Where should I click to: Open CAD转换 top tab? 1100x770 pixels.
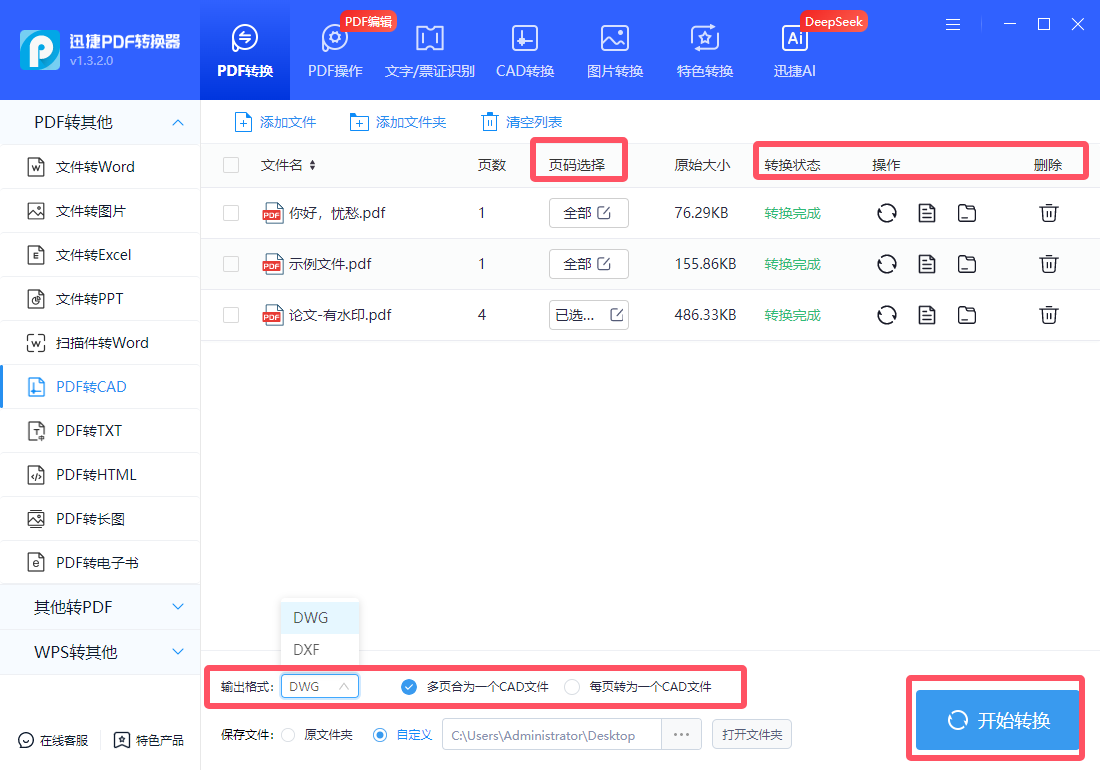525,51
